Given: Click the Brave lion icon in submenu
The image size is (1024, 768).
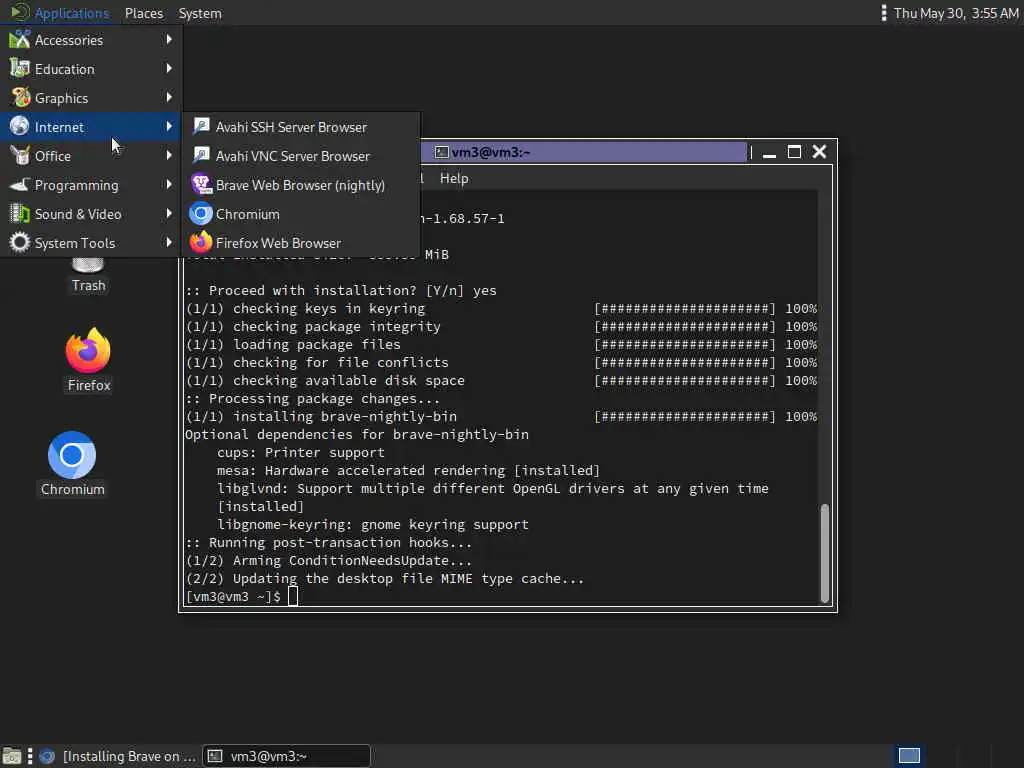Looking at the screenshot, I should [x=201, y=184].
